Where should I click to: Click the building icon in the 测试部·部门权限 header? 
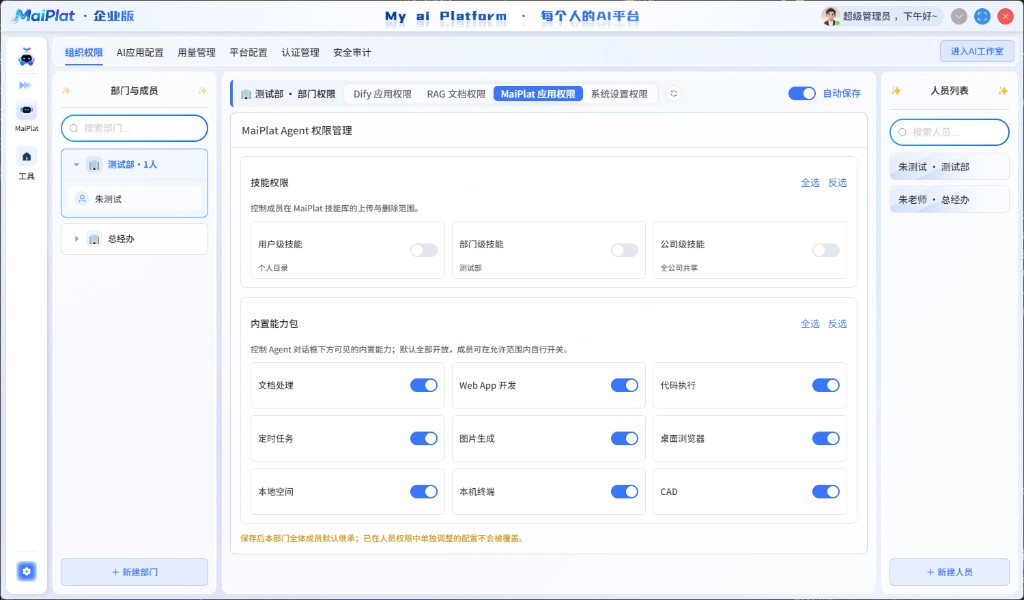pyautogui.click(x=246, y=94)
